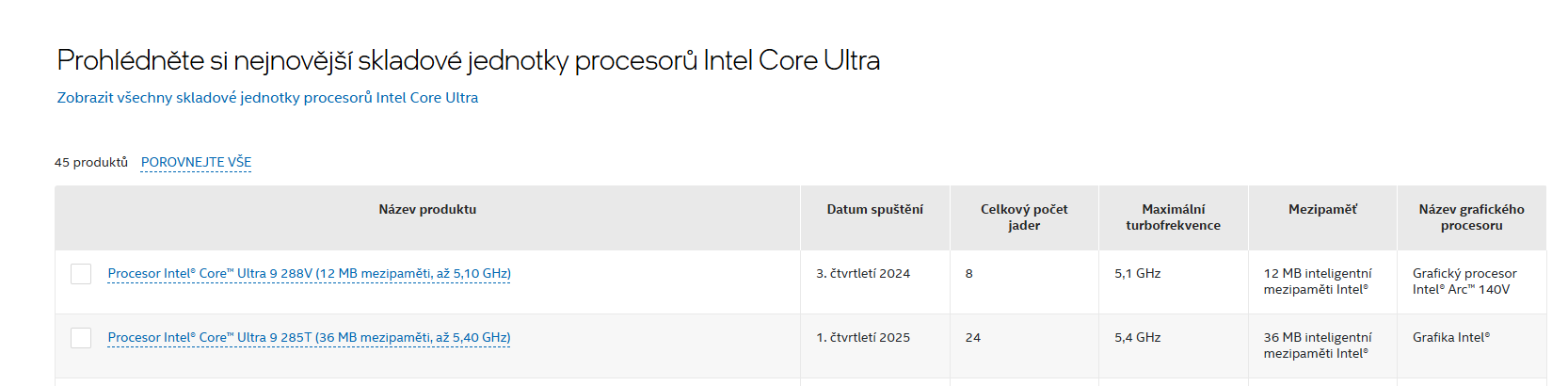Click the 'Prohlédněte si nejnovější' page heading
Viewport: 1568px width, 386px height.
[x=468, y=60]
